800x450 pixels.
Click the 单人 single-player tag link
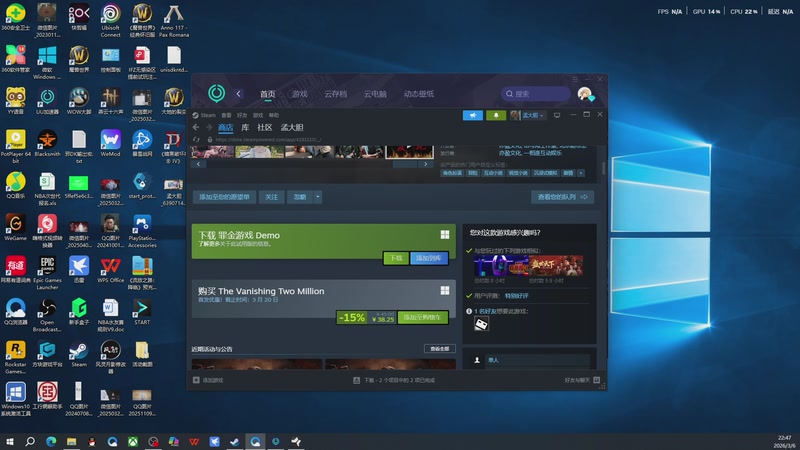[493, 360]
